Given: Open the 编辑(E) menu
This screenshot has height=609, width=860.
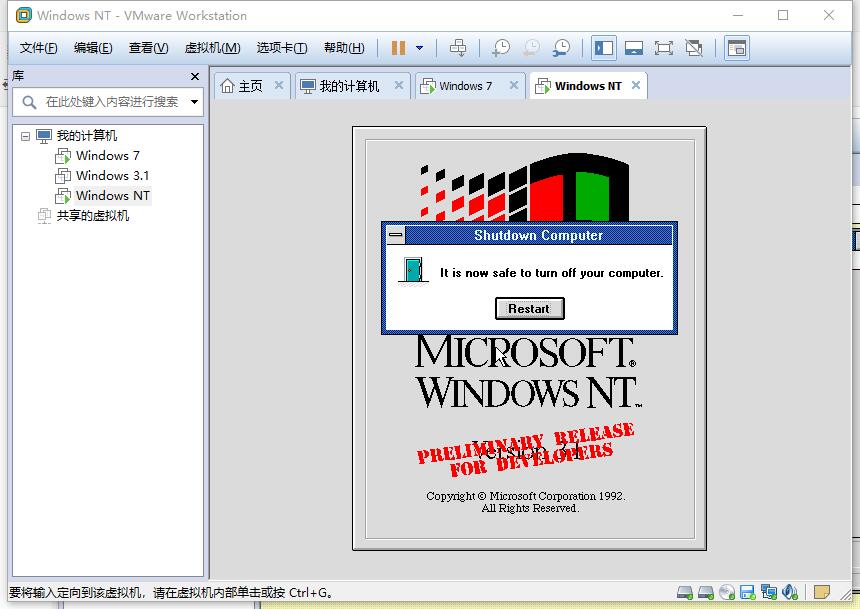Looking at the screenshot, I should [93, 48].
